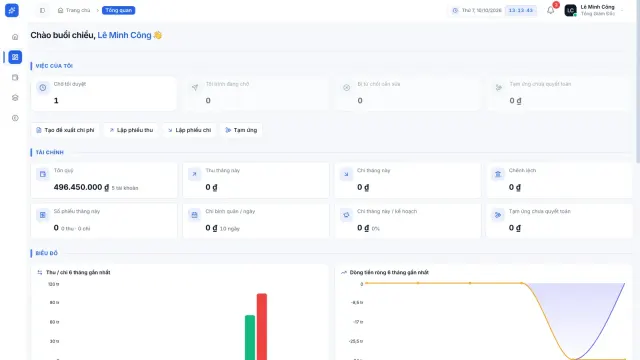
Task: Open notifications via the bell icon
Action: tap(550, 10)
